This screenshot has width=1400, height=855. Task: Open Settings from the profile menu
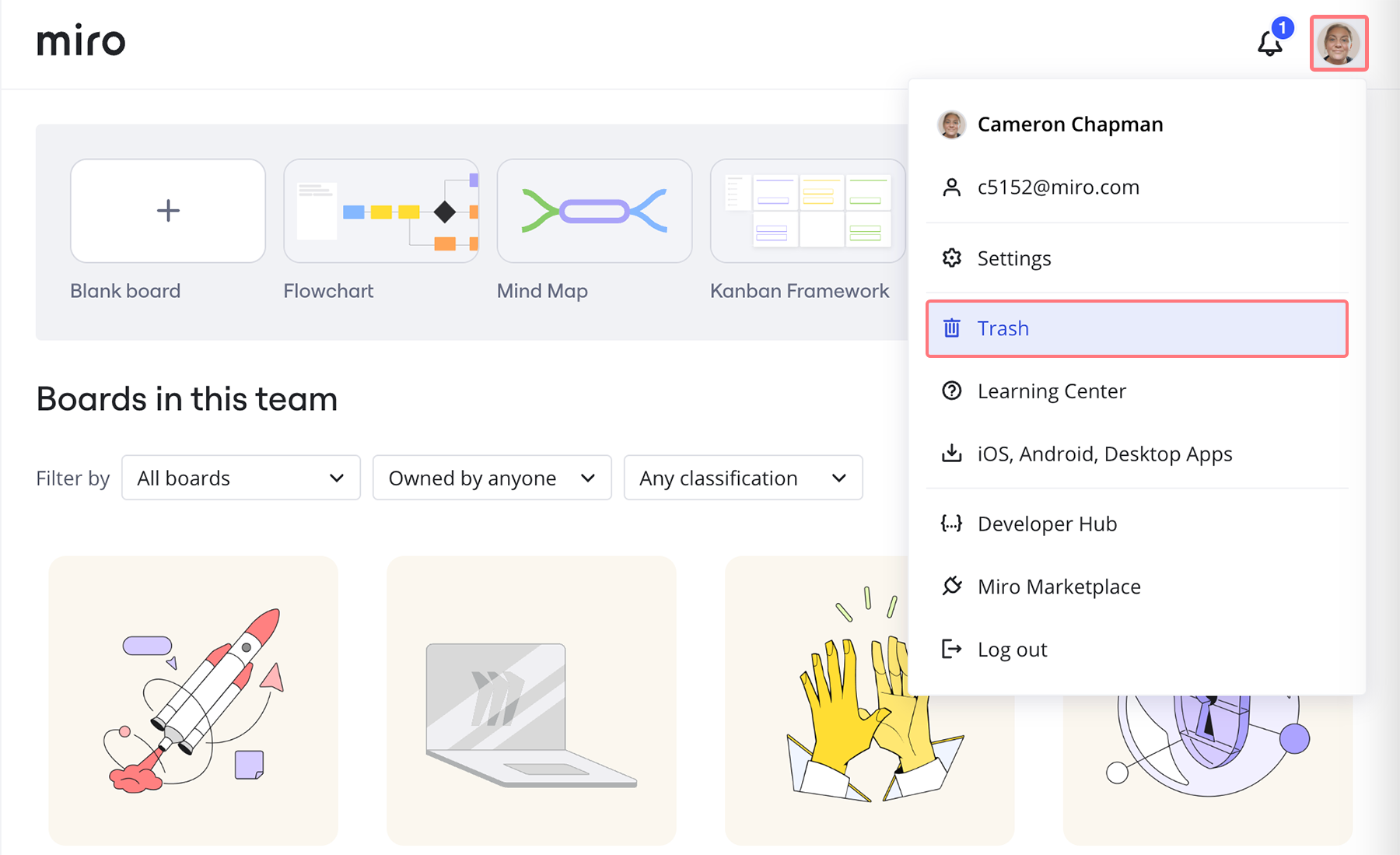tap(1137, 258)
